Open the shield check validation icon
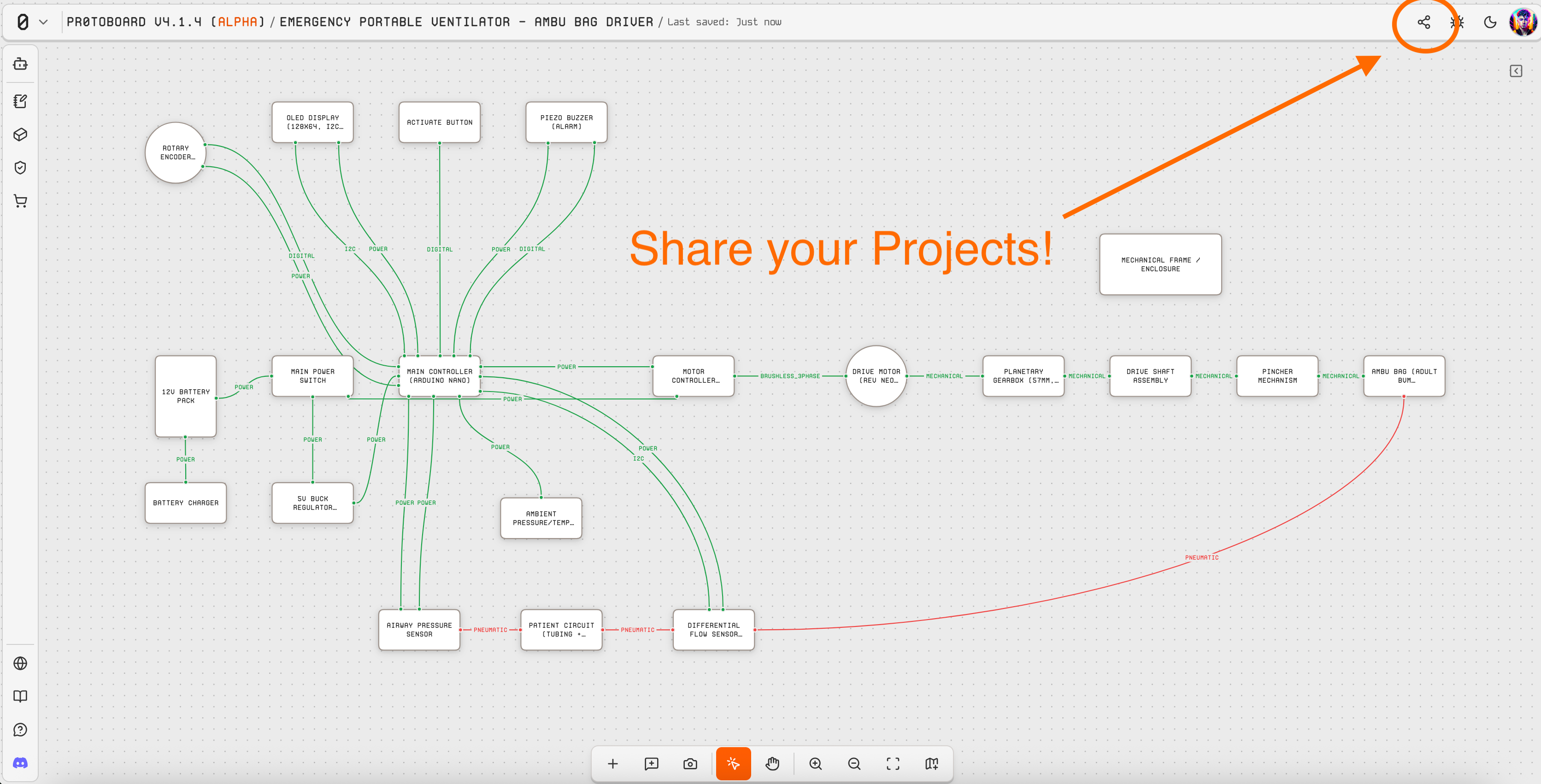This screenshot has height=784, width=1541. (20, 168)
